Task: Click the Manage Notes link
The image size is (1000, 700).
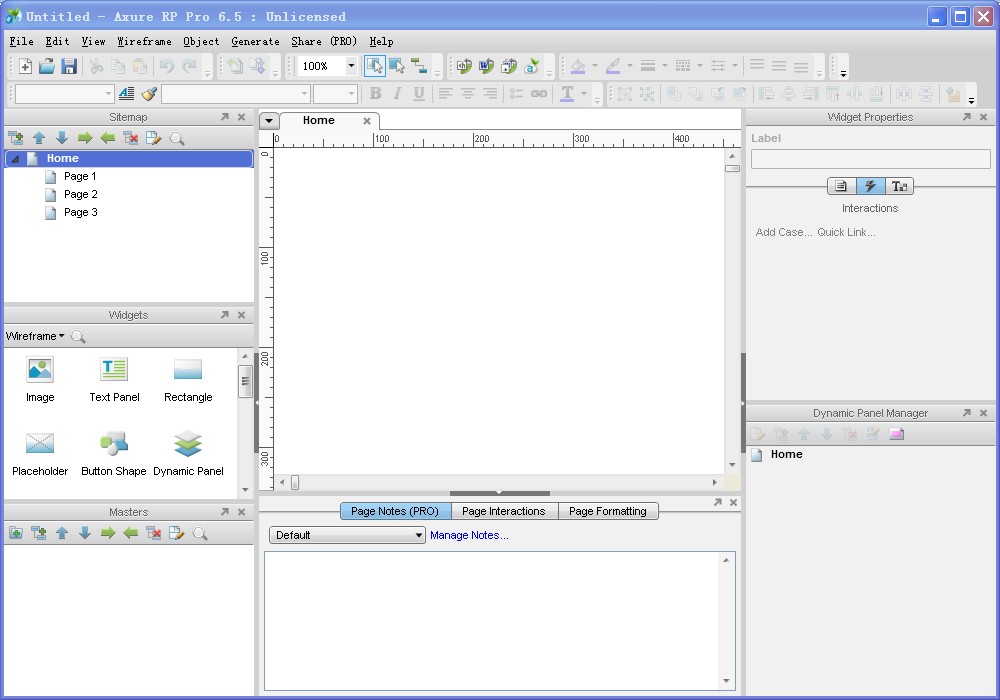Action: click(469, 536)
